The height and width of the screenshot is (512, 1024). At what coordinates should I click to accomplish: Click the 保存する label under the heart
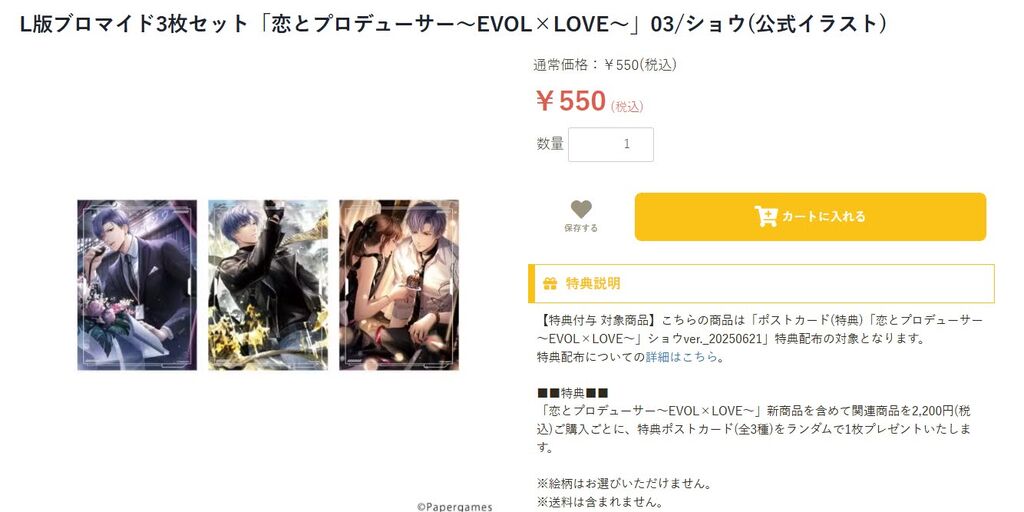coord(581,229)
